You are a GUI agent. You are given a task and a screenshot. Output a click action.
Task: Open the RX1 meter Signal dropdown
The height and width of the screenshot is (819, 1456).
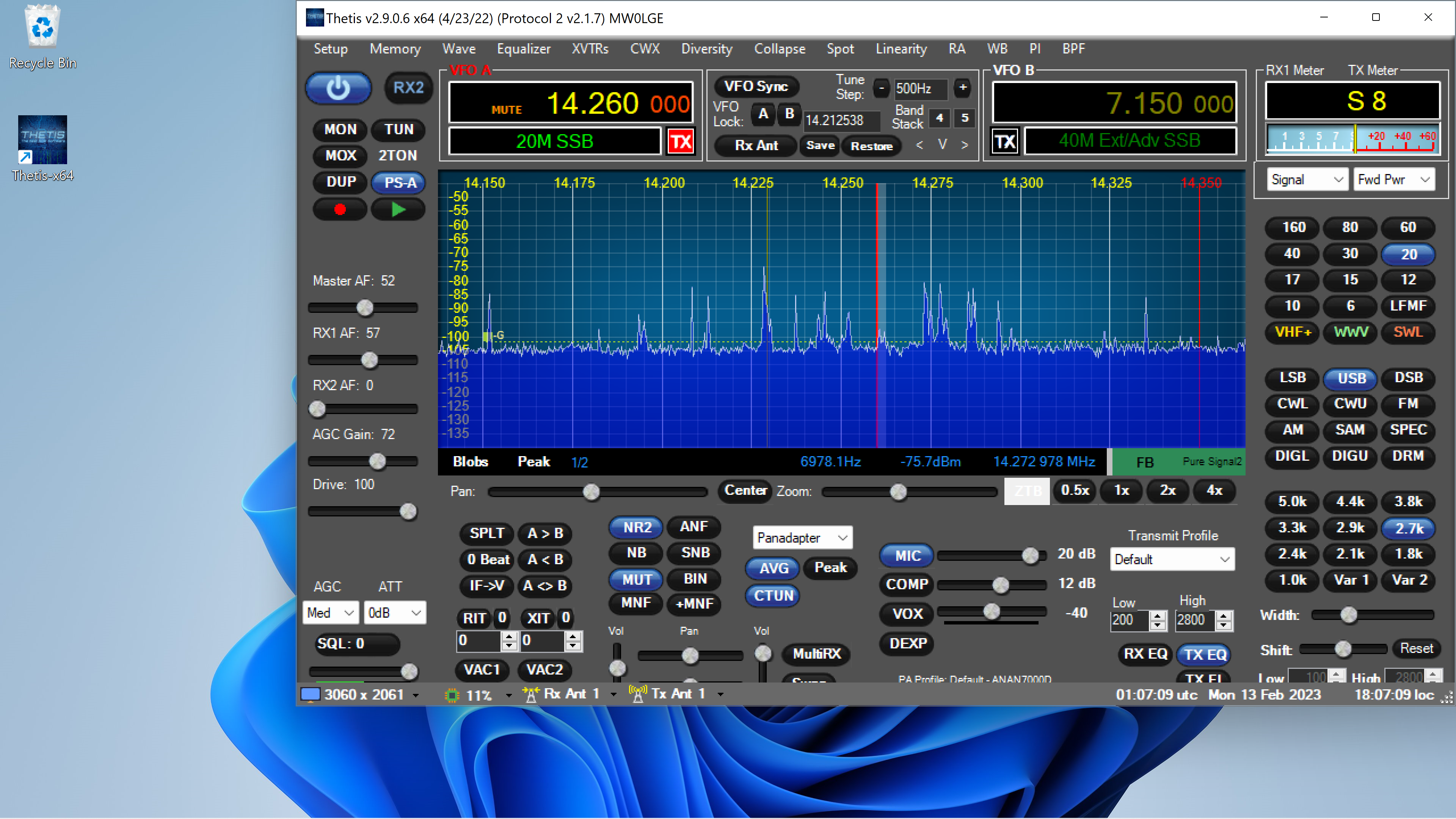tap(1307, 180)
